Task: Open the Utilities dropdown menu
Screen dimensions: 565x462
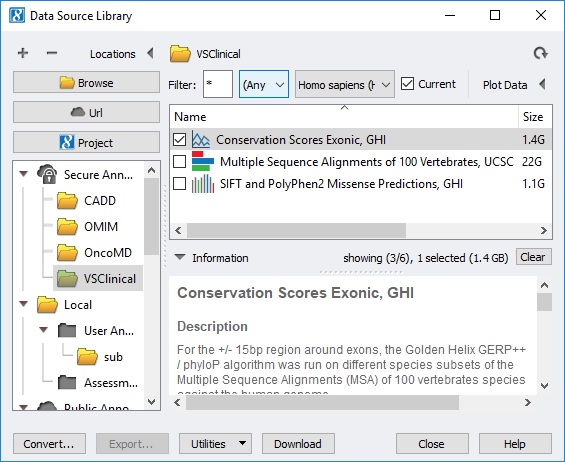Action: click(215, 443)
